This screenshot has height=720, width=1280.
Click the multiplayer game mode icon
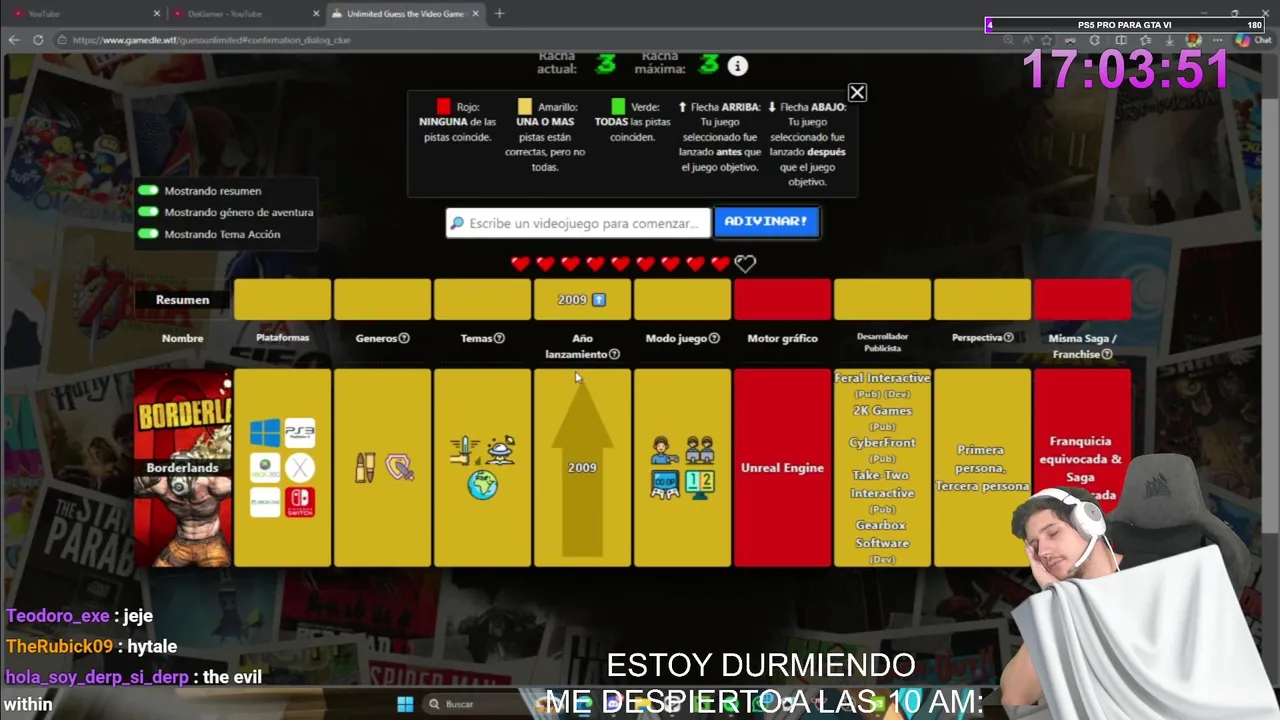700,451
